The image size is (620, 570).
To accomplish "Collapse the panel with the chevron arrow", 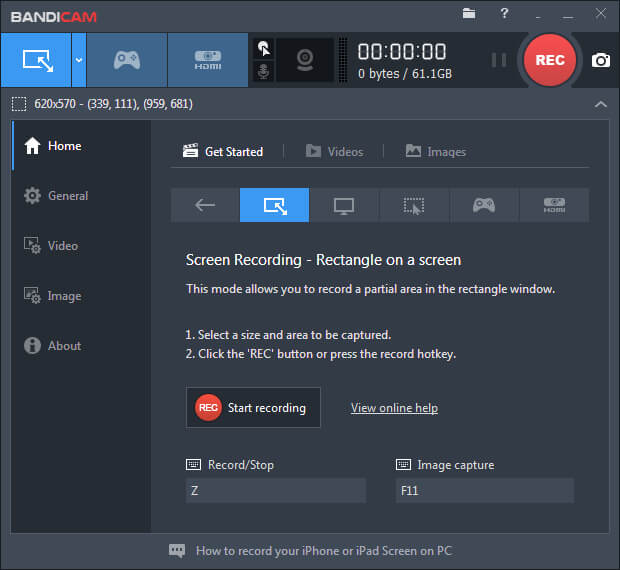I will [601, 104].
